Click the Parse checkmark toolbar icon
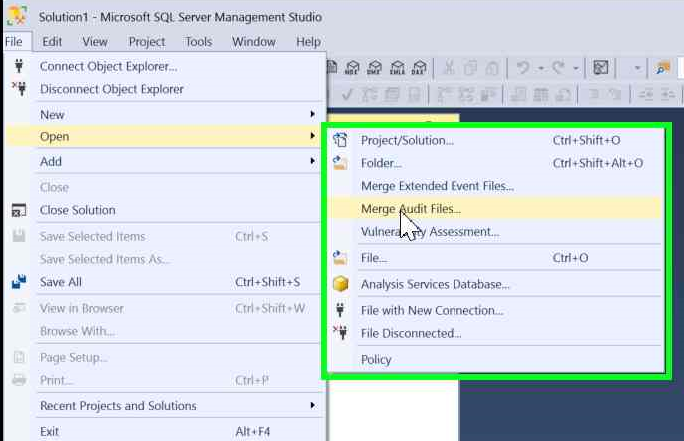The image size is (684, 441). 347,94
